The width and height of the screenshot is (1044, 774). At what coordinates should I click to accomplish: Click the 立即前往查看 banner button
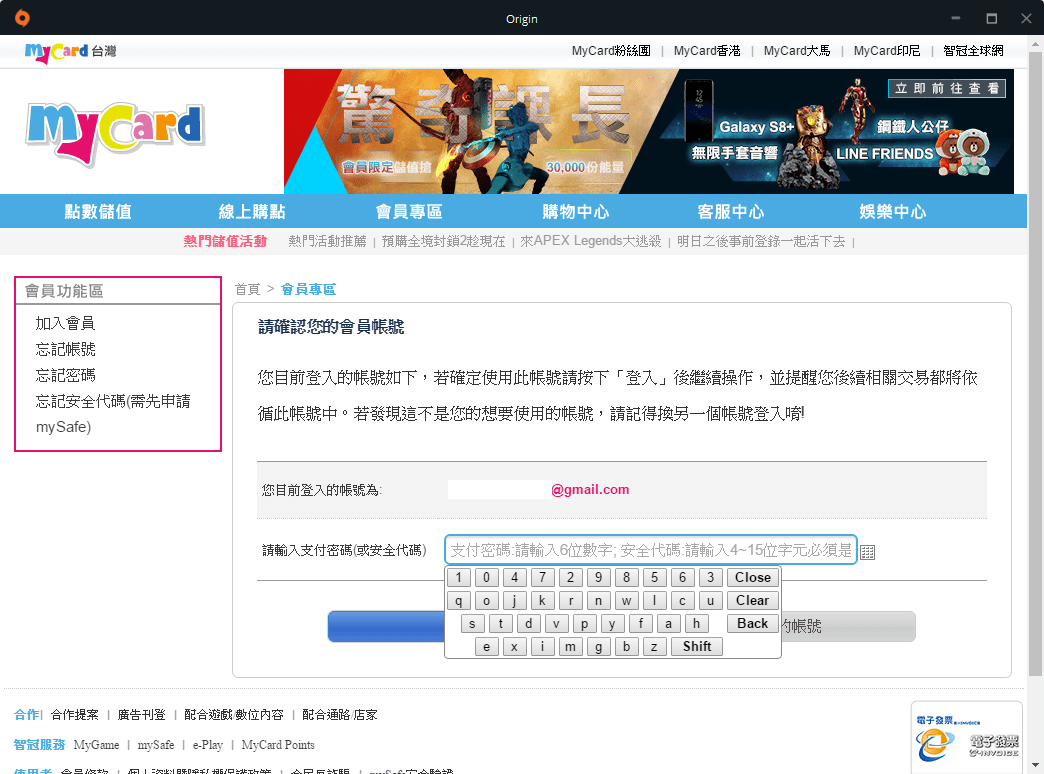(946, 89)
